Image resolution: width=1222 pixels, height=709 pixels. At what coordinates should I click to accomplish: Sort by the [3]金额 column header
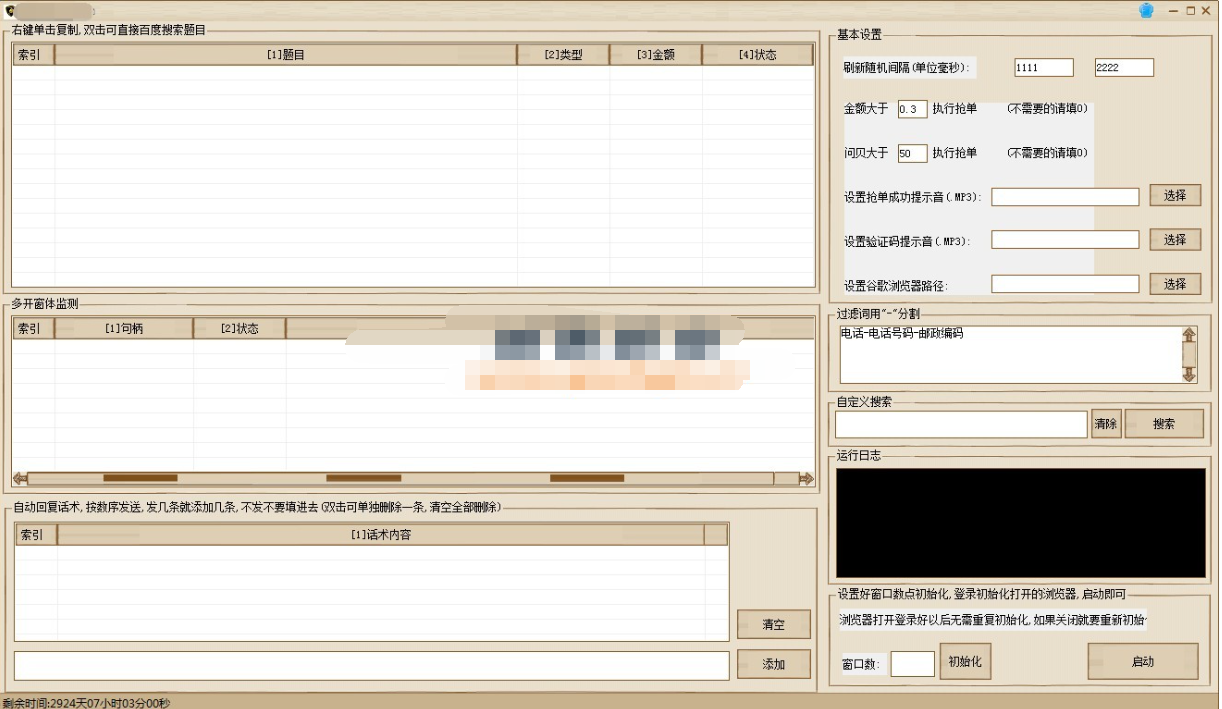tap(655, 55)
